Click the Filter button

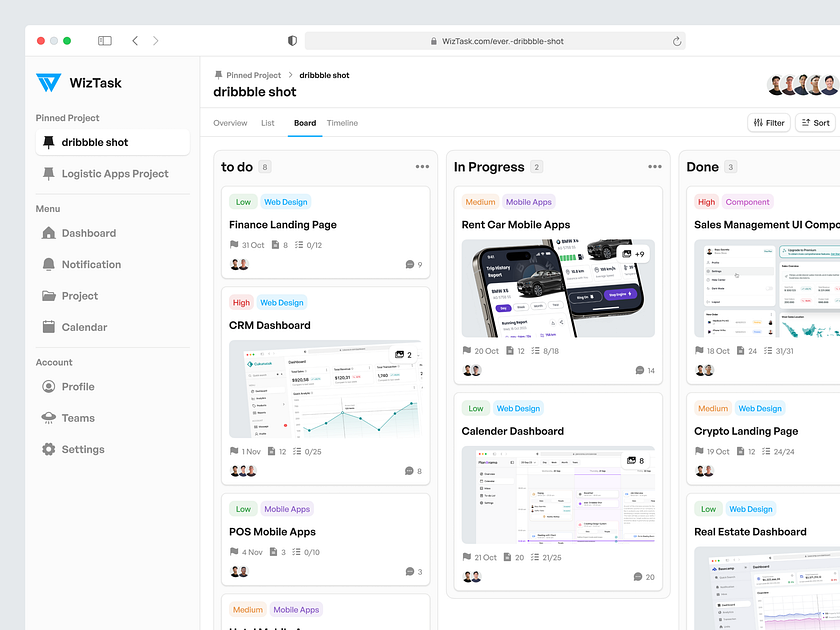769,122
